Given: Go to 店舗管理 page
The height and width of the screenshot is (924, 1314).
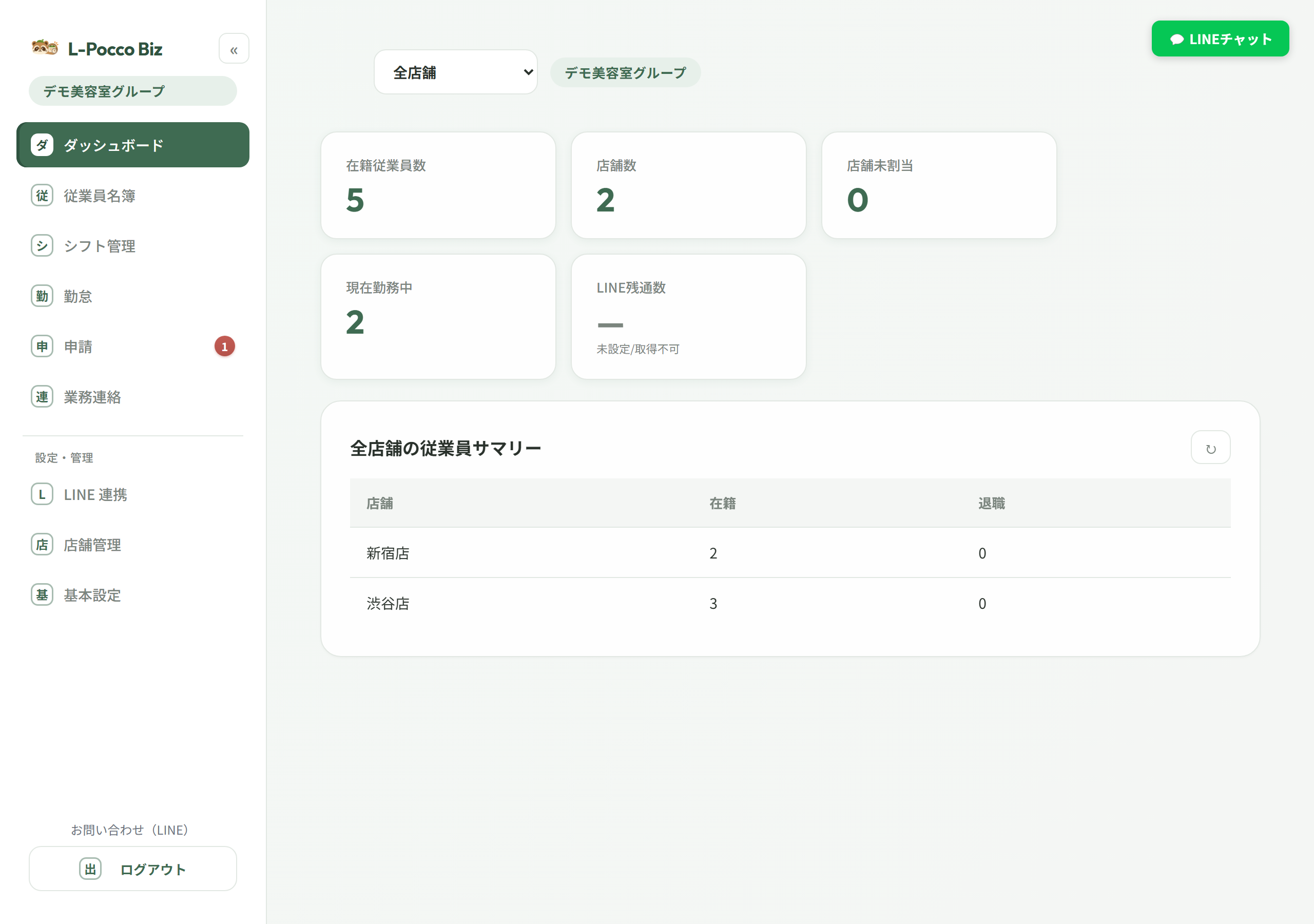Looking at the screenshot, I should [x=133, y=545].
